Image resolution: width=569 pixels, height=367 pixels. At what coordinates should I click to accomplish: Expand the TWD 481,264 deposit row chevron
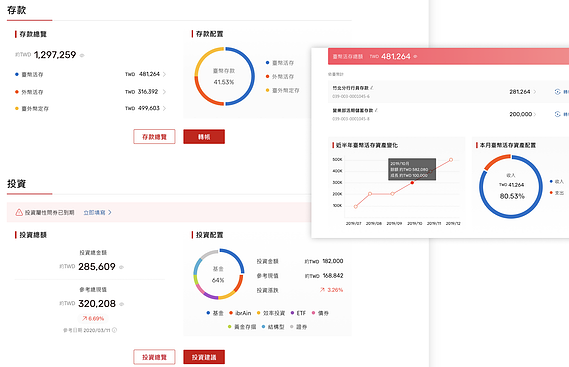pyautogui.click(x=164, y=74)
